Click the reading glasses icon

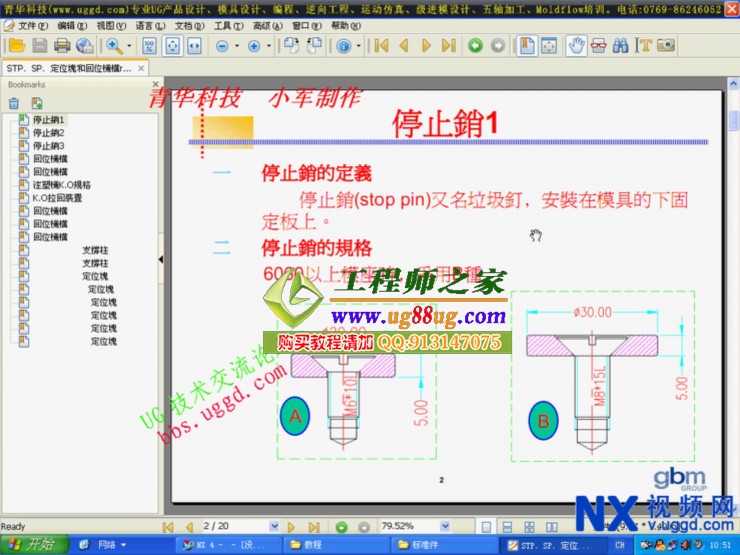(598, 46)
